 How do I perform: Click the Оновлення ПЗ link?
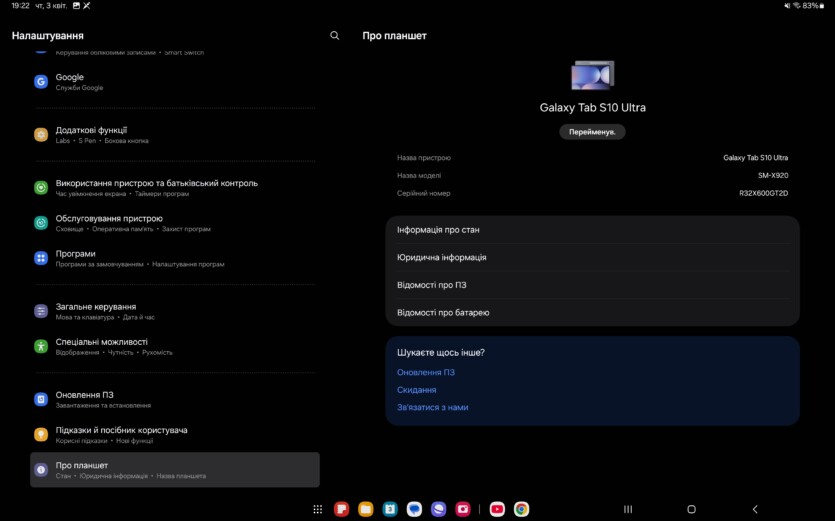coord(426,372)
